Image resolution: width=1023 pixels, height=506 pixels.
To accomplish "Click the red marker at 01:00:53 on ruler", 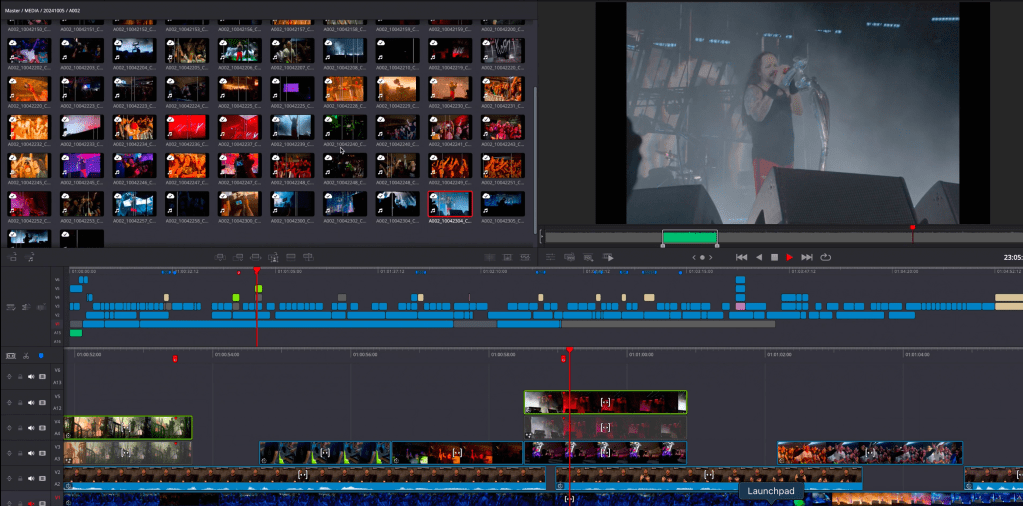I will pyautogui.click(x=175, y=358).
